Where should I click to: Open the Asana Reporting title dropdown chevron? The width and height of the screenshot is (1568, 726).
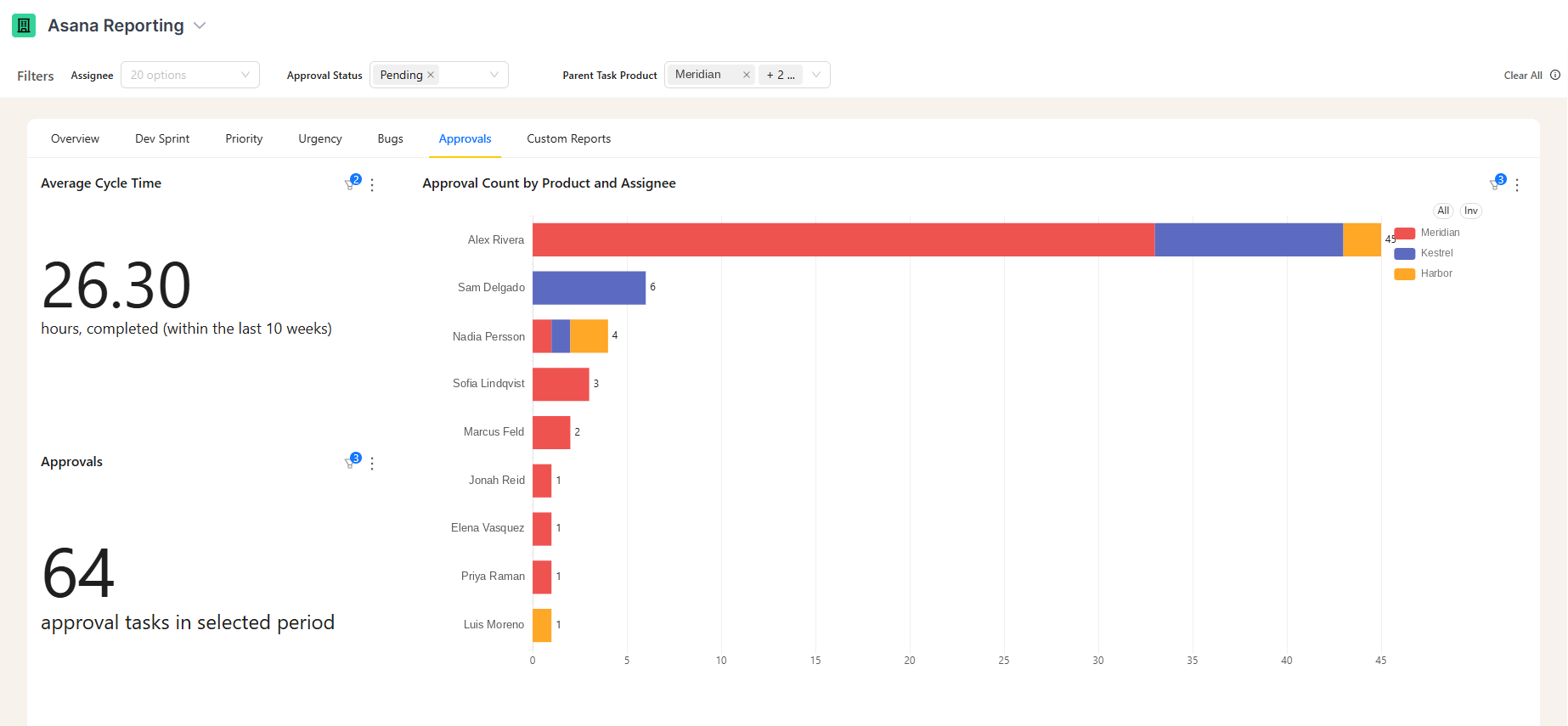200,25
